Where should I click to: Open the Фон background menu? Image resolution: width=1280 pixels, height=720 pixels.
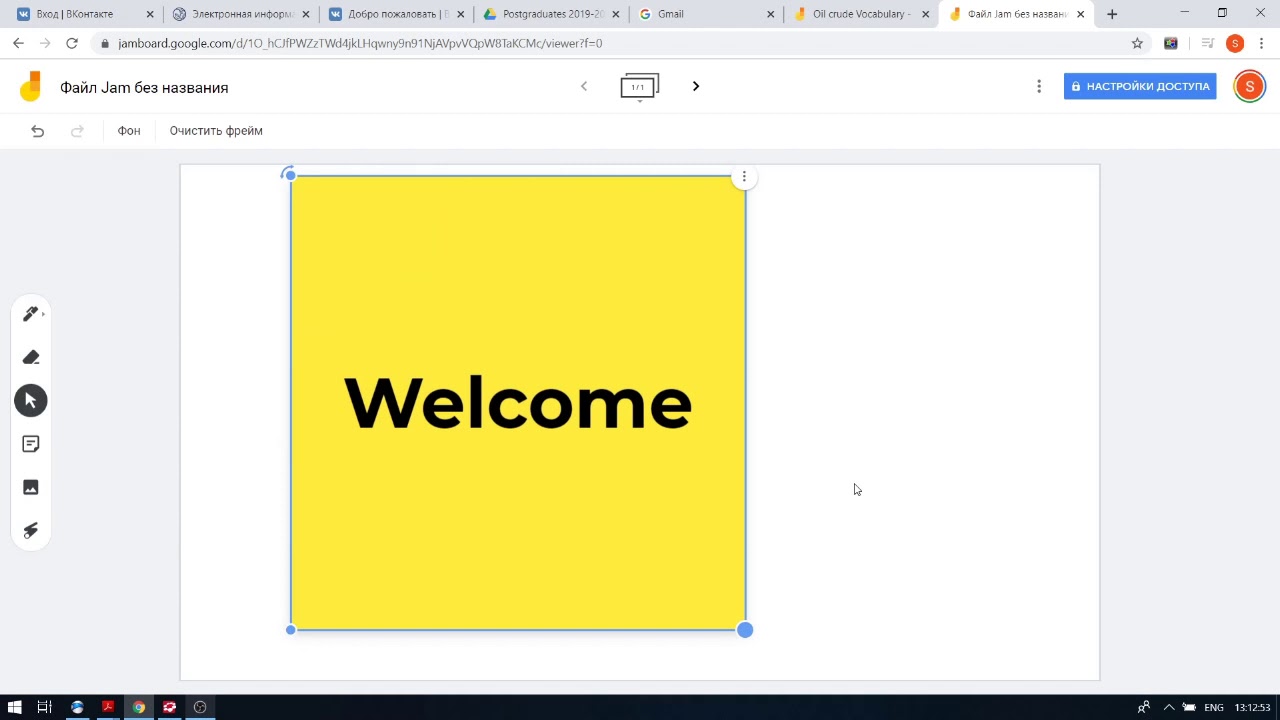click(129, 131)
